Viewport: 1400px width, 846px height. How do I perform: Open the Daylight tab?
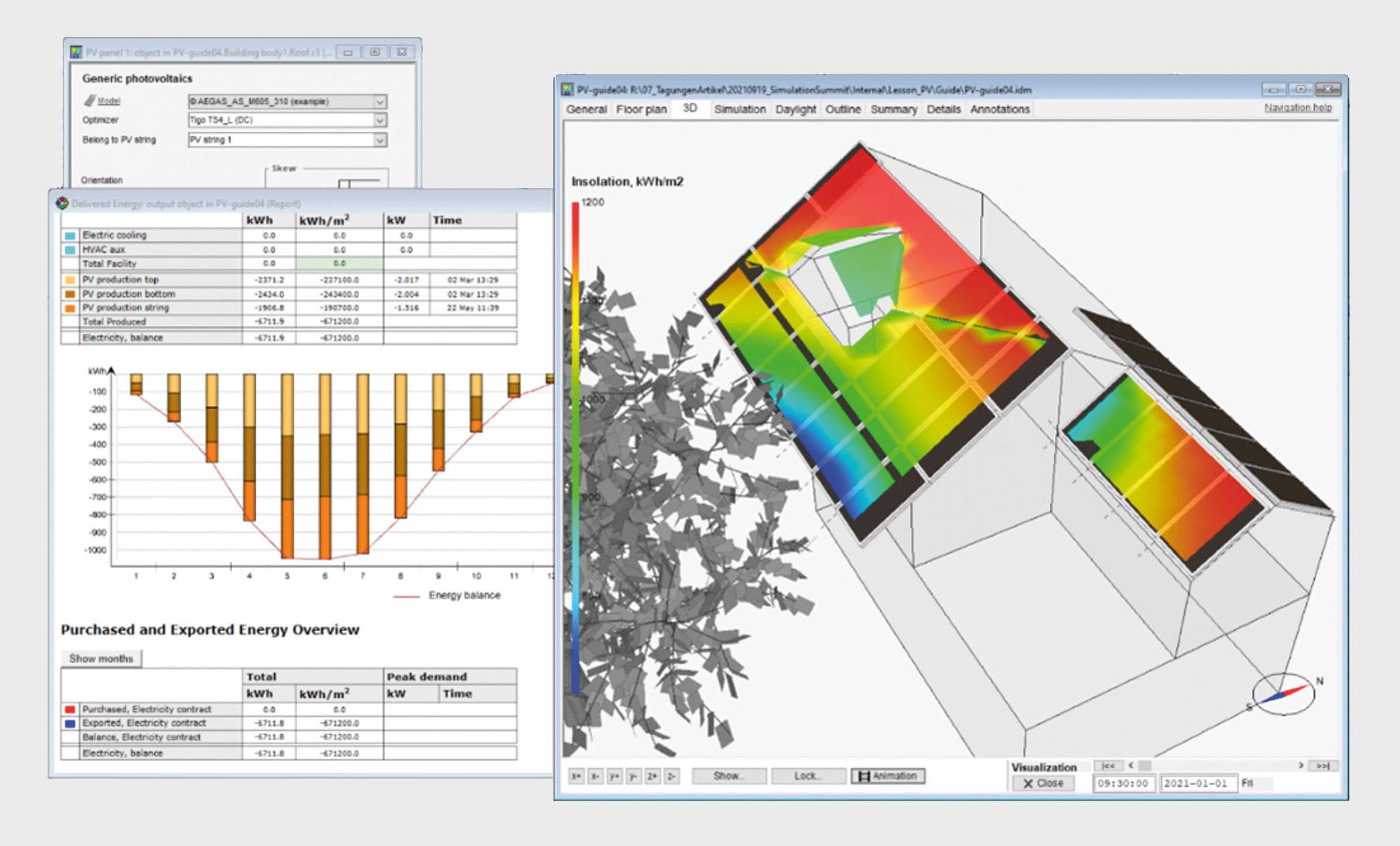(x=795, y=109)
